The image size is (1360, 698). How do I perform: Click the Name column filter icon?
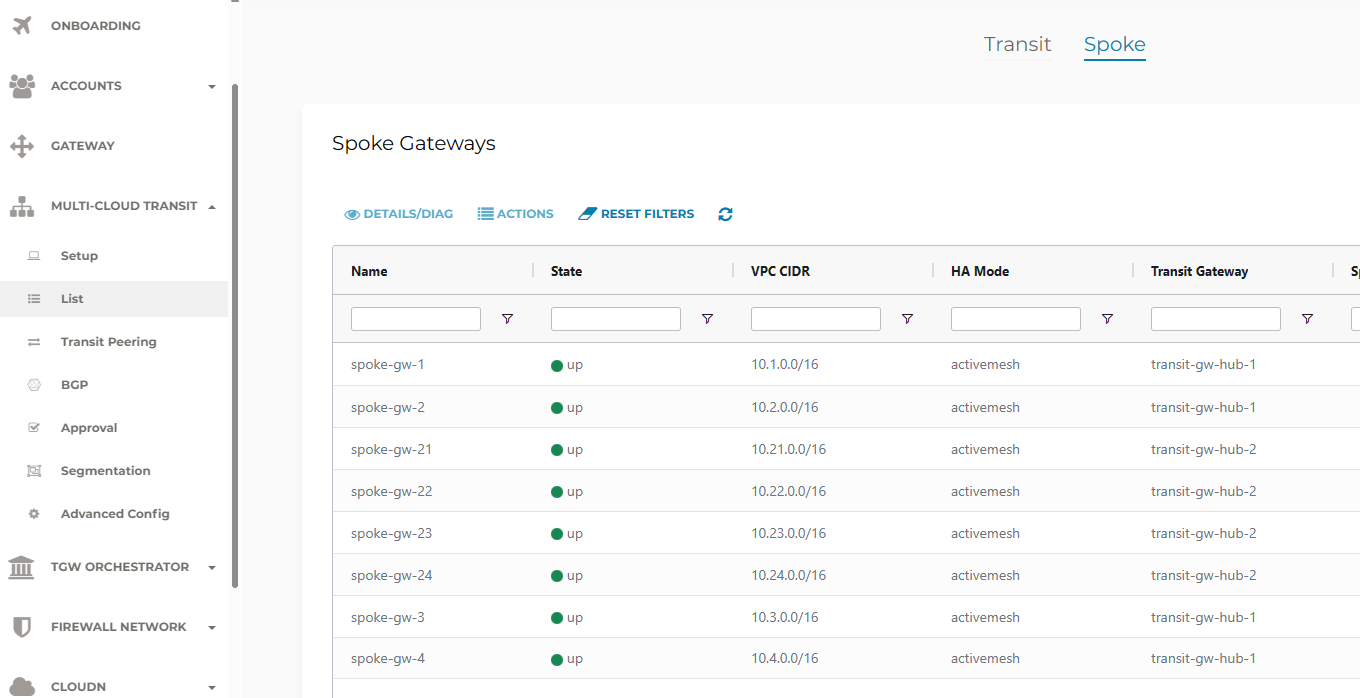pos(507,319)
